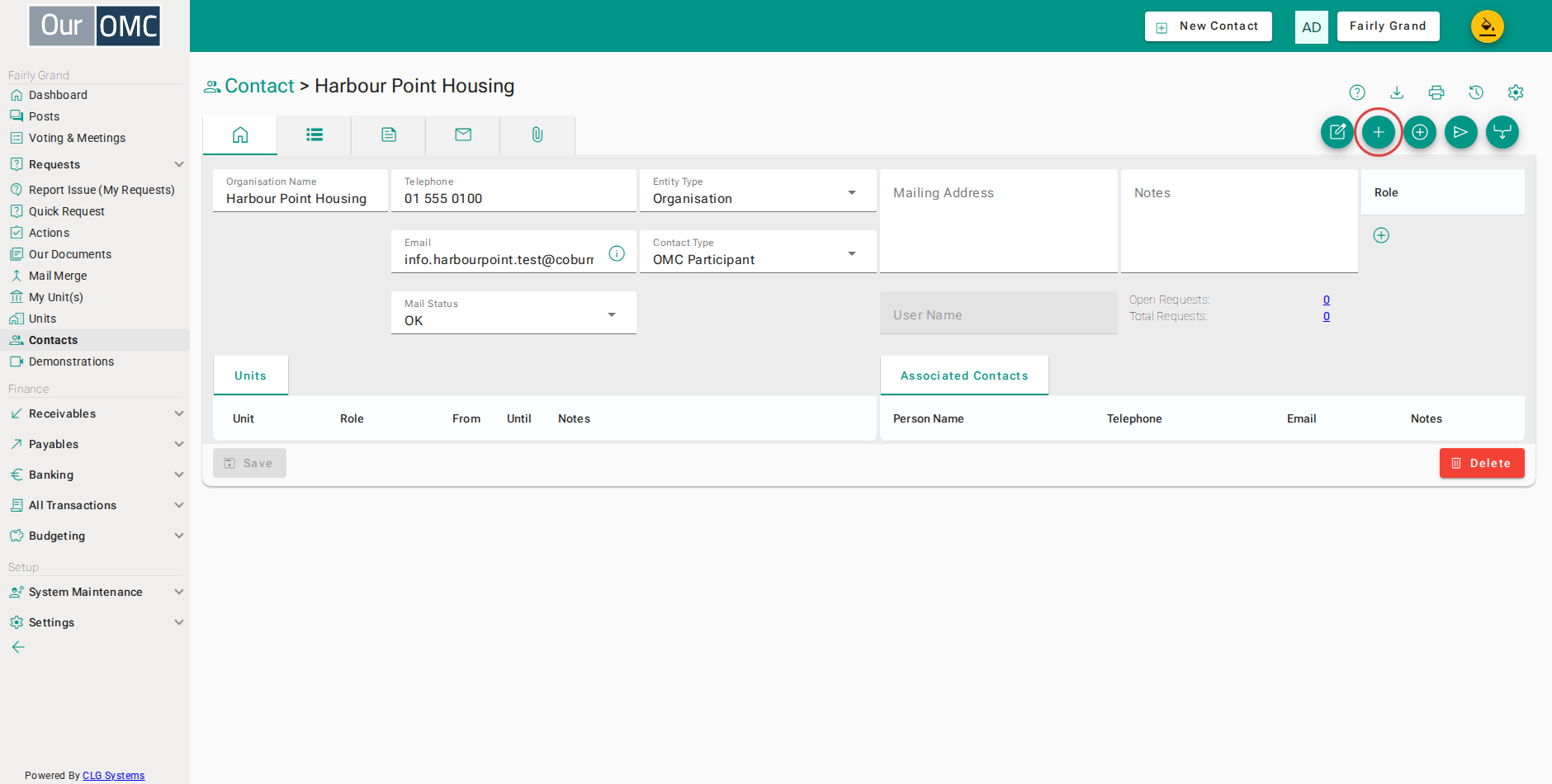Collapse sidebar with back arrow
Screen dimensions: 1552x784
(18, 647)
